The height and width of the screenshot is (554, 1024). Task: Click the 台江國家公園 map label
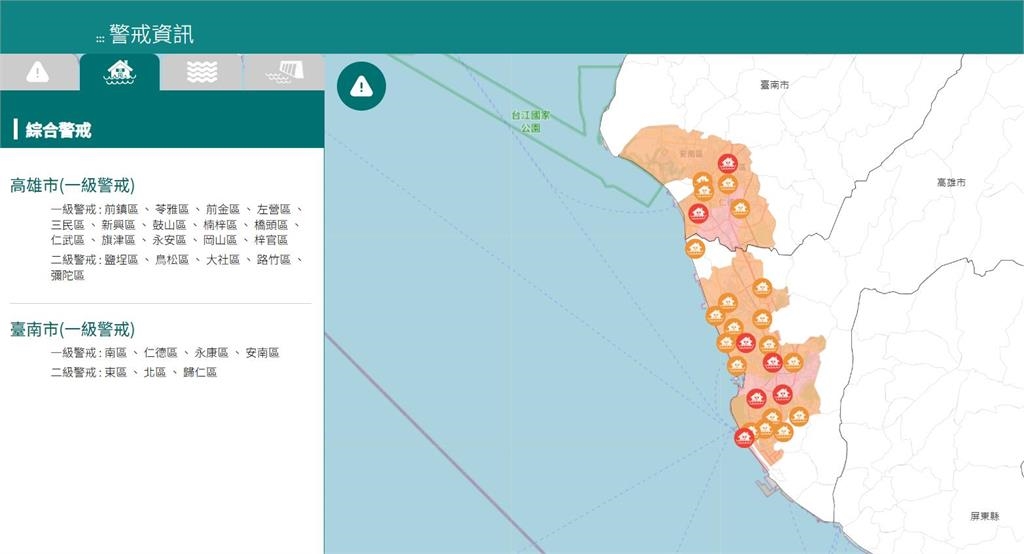531,122
